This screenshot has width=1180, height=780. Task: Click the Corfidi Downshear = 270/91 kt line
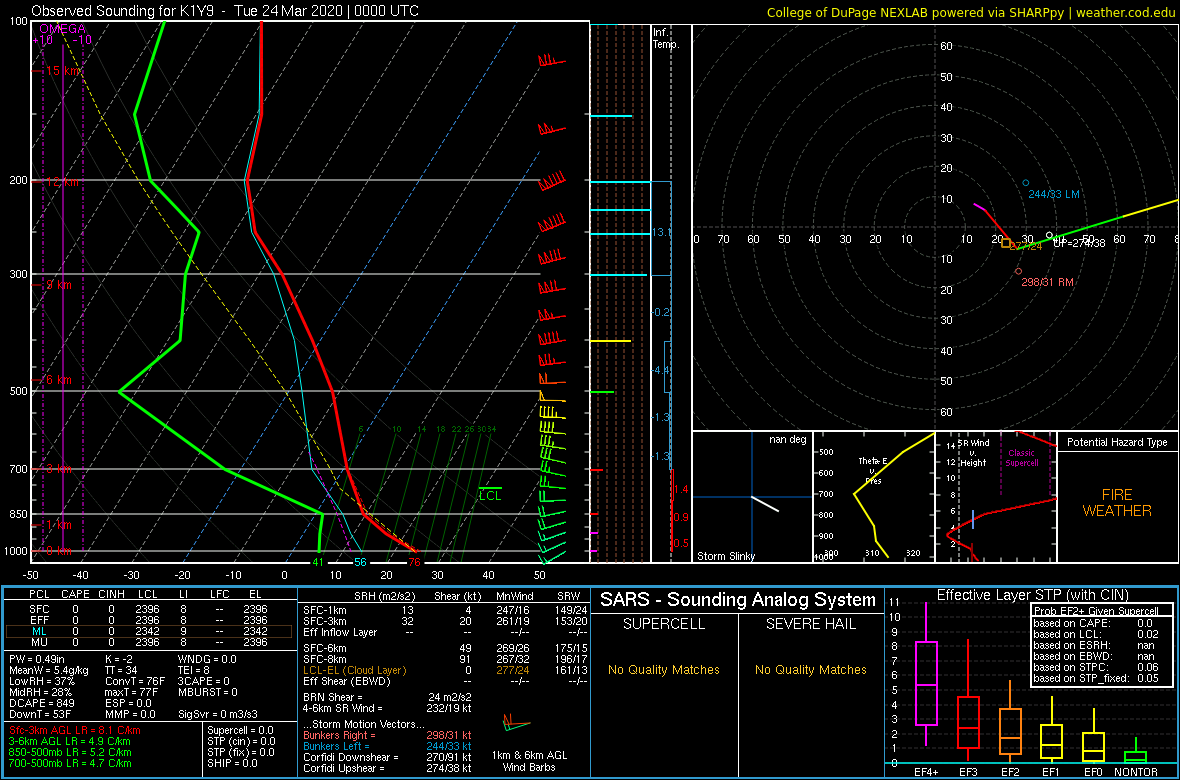tap(387, 757)
